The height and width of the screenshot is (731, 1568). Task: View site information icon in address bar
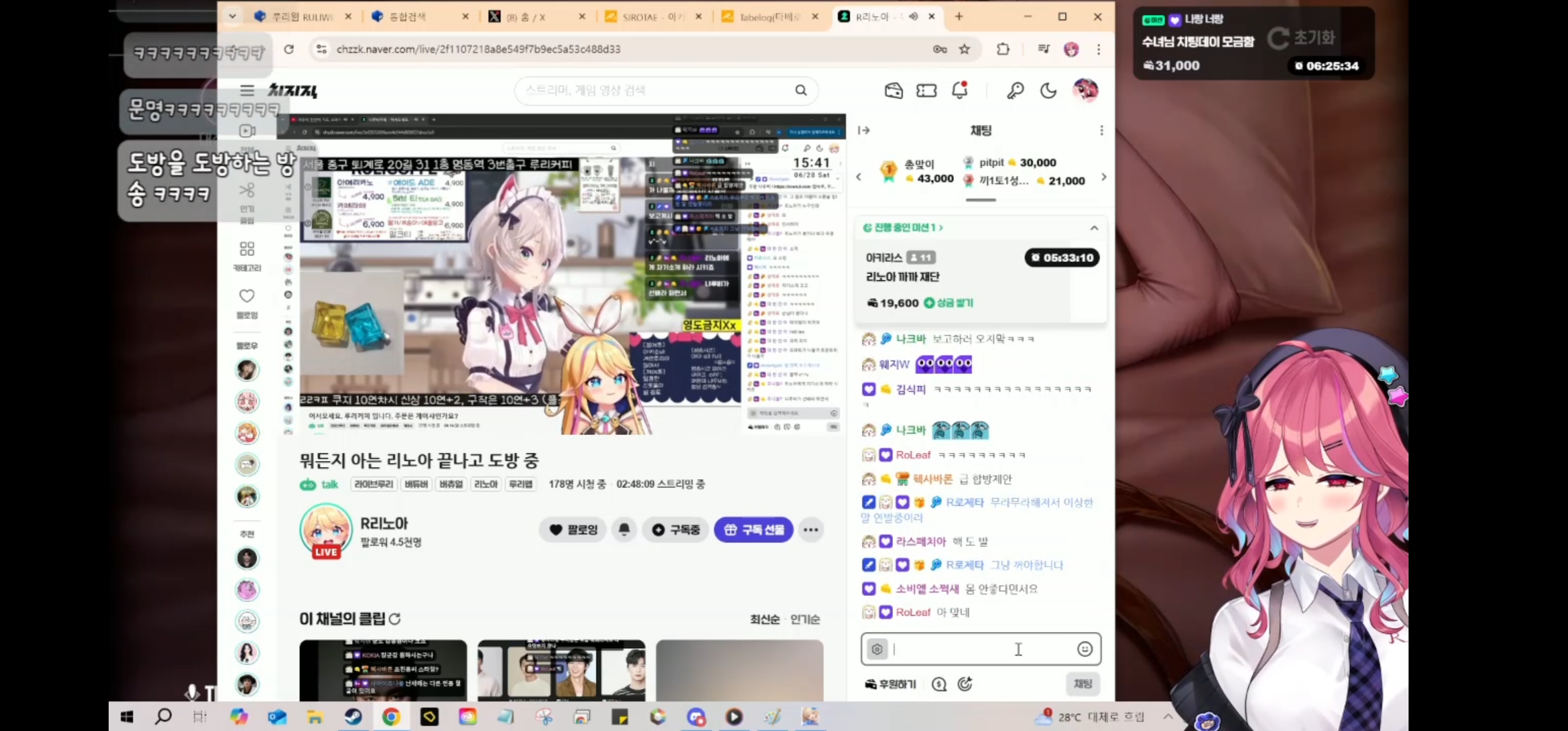[x=321, y=49]
